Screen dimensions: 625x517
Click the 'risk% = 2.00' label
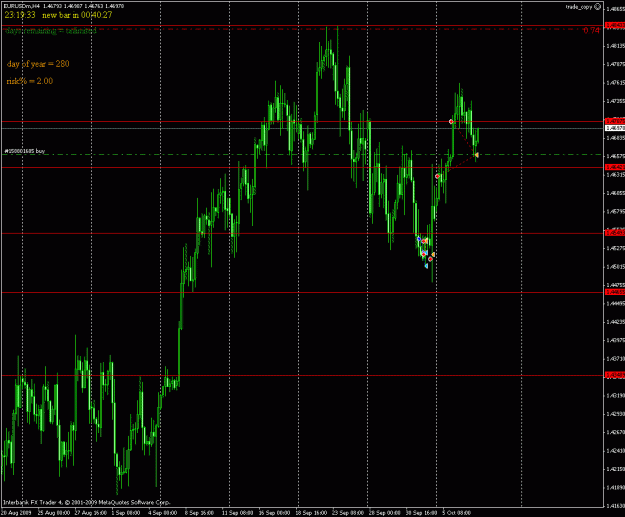(30, 81)
